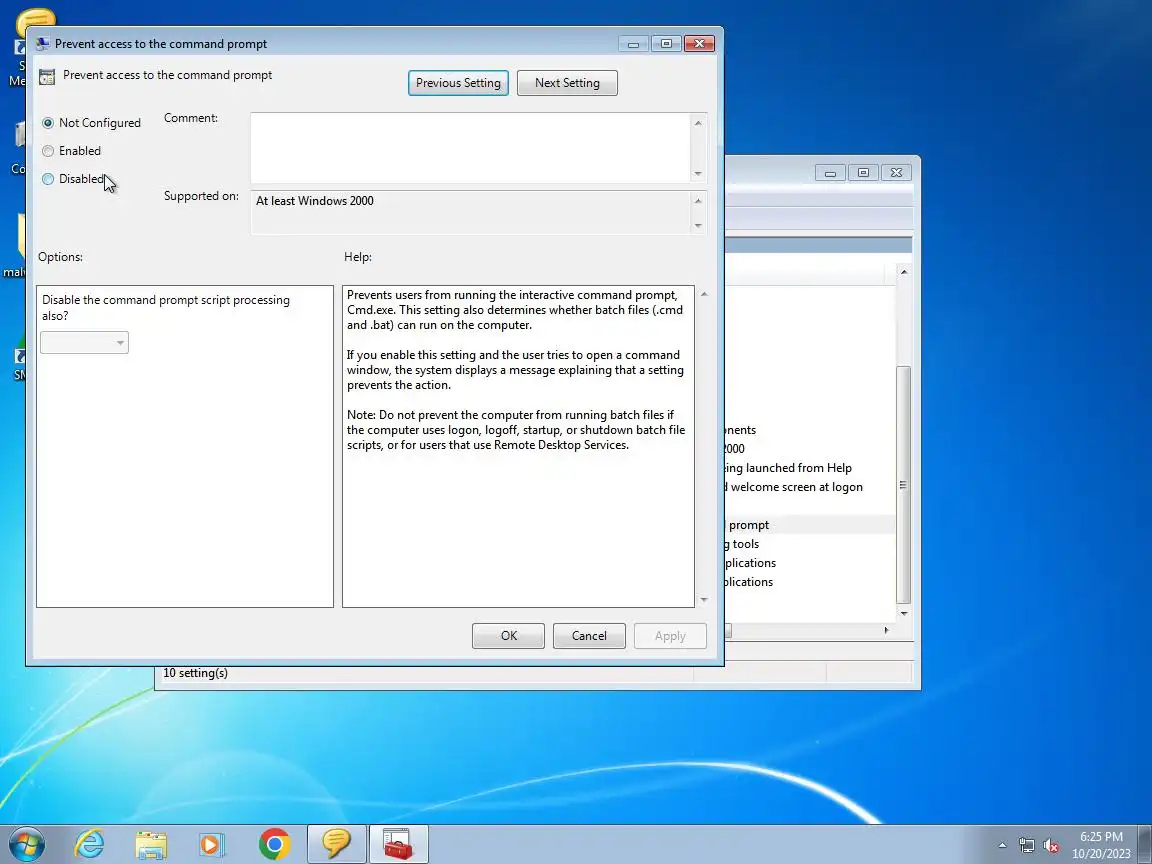Minimize the background policy editor window
Screen dimensions: 1152x864
[x=830, y=173]
